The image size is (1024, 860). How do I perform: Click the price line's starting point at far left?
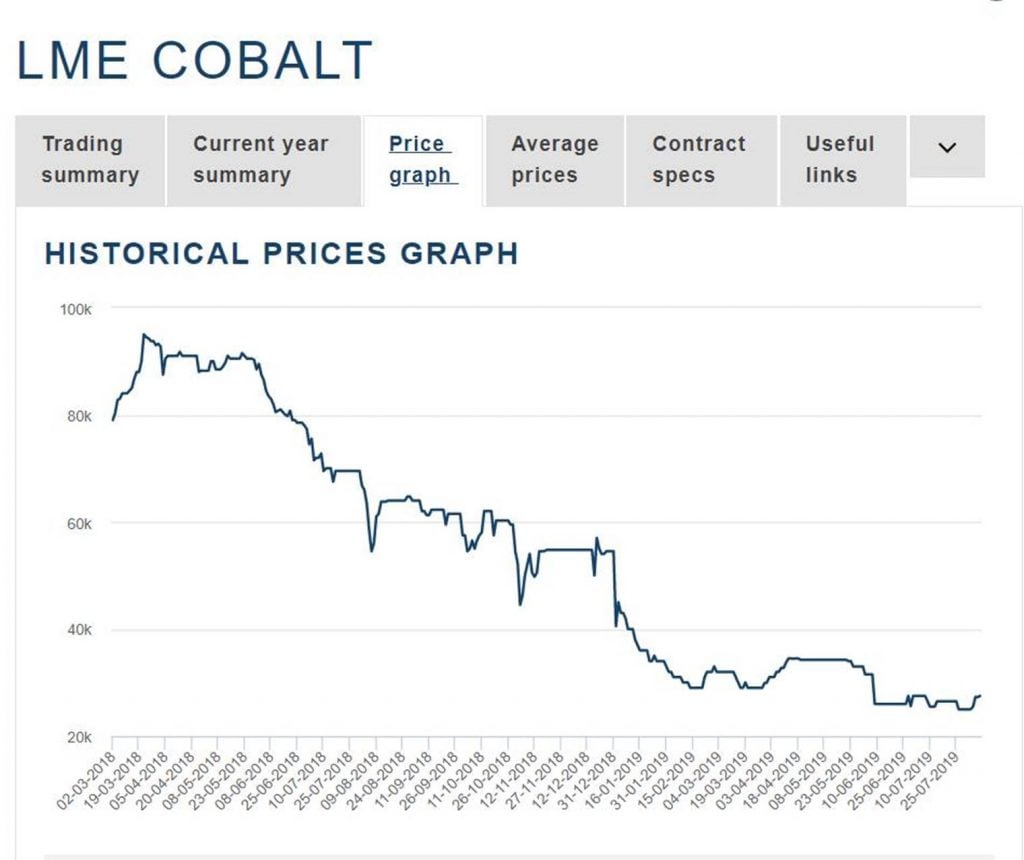pyautogui.click(x=112, y=419)
